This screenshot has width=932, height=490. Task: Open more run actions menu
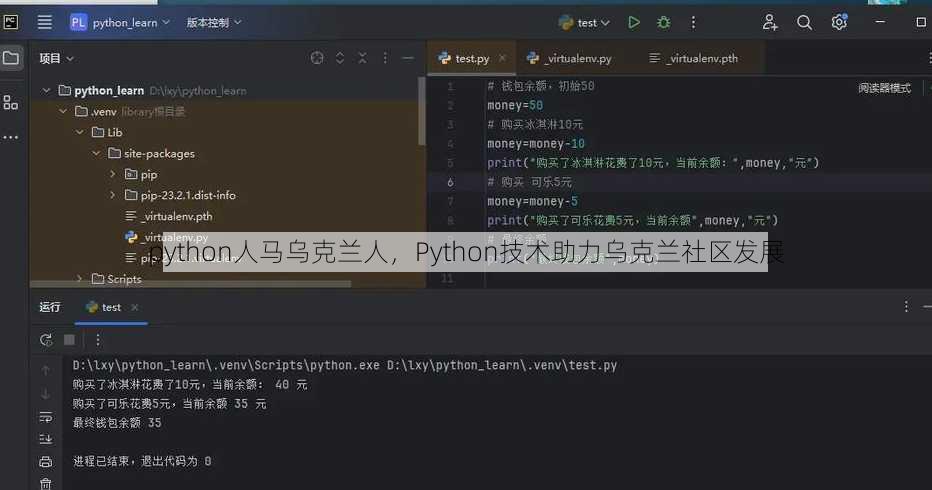693,23
